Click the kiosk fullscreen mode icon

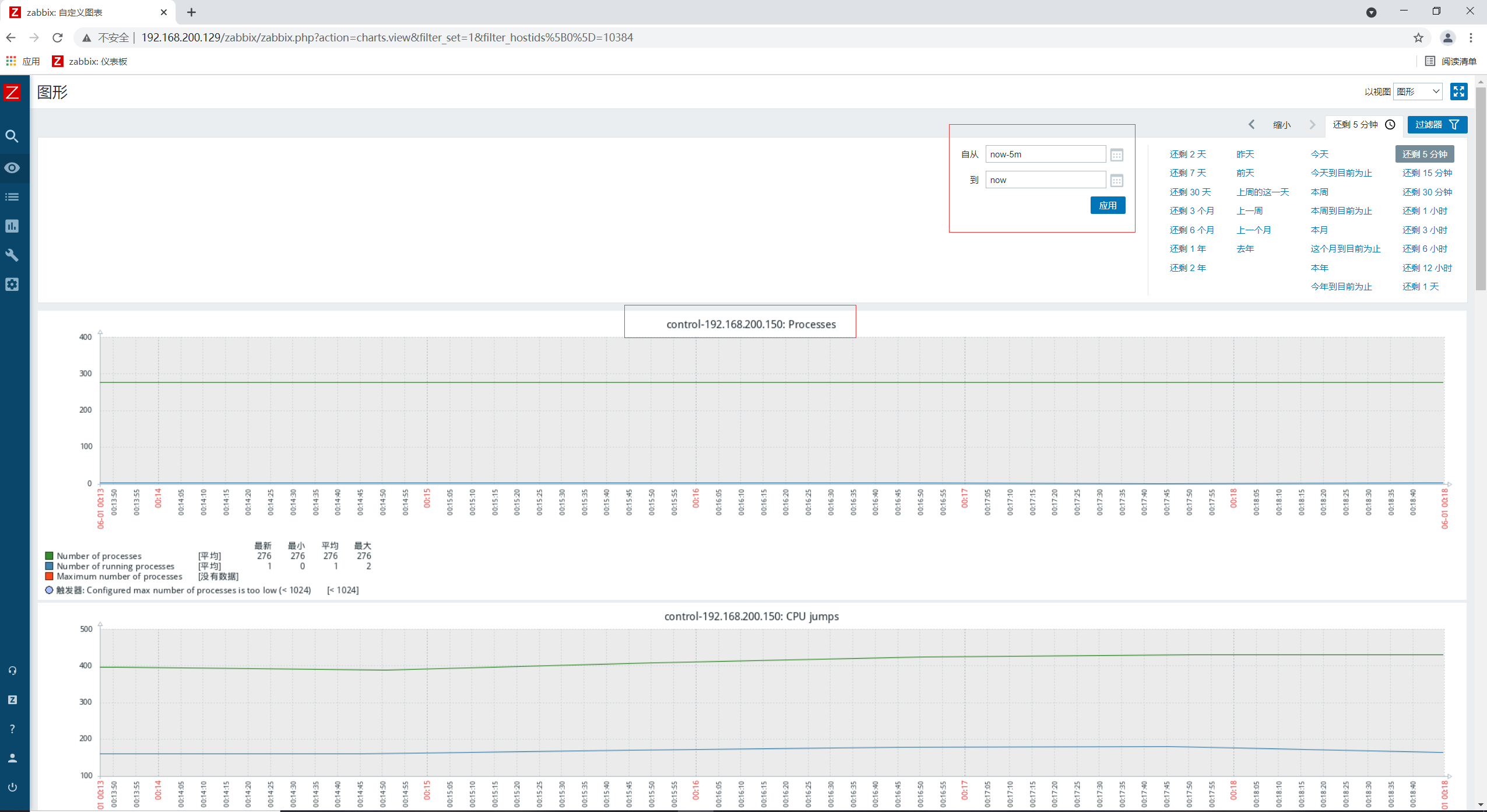coord(1458,92)
